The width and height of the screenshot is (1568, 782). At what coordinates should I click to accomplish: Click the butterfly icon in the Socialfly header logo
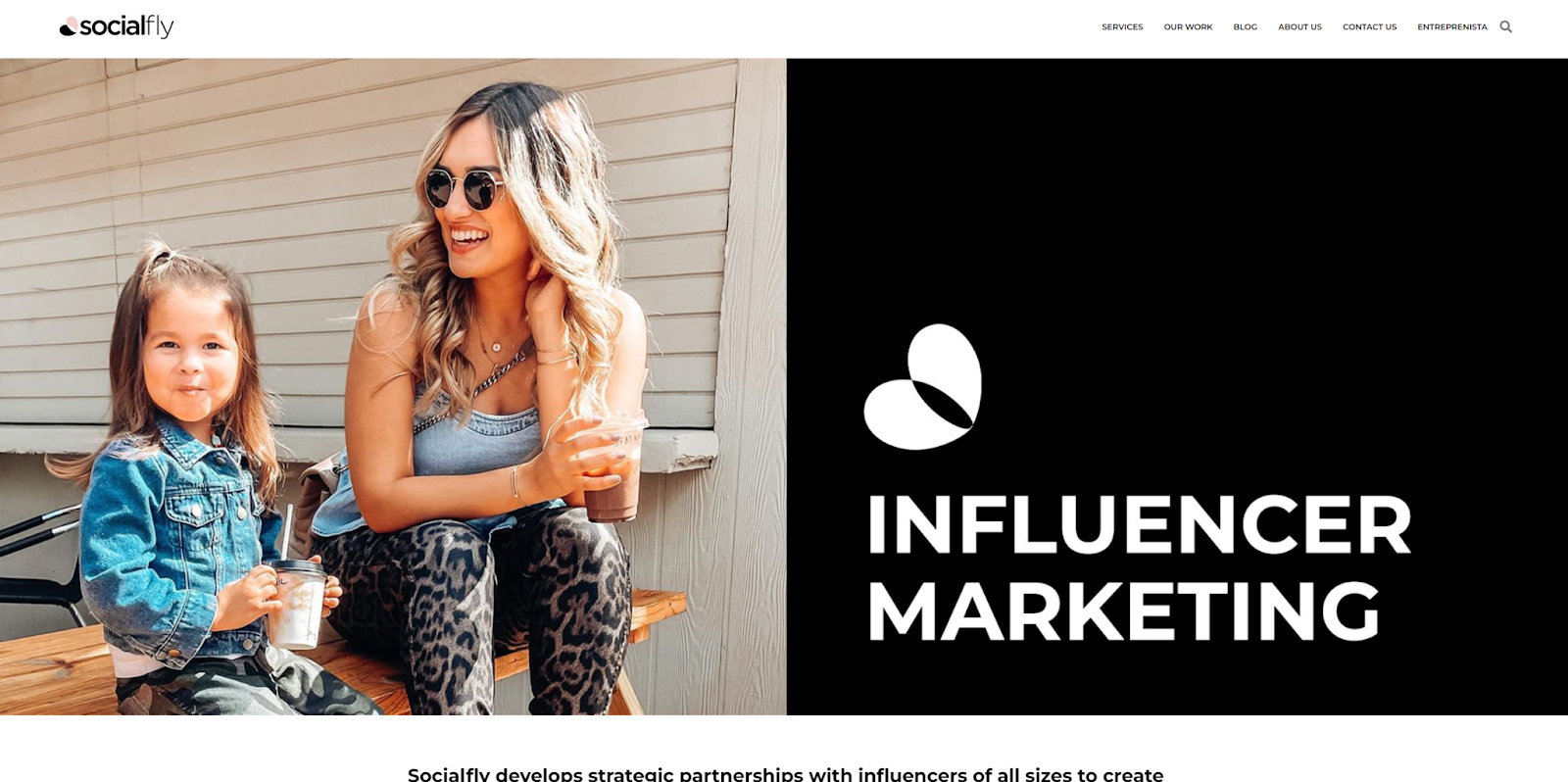pos(68,26)
